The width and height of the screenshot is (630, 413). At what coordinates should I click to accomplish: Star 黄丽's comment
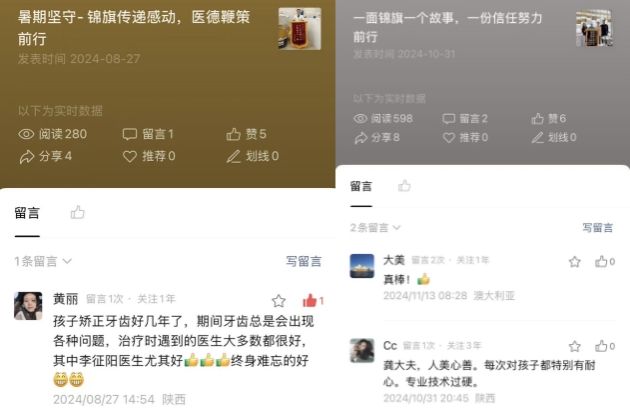click(278, 301)
